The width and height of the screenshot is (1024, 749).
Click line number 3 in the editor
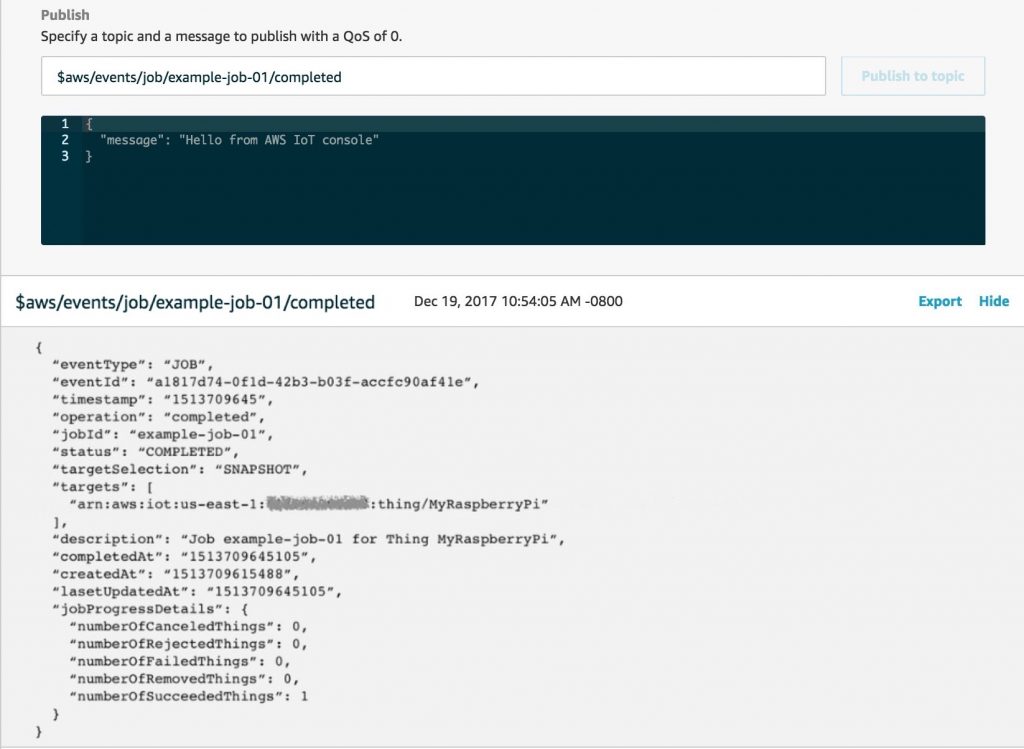[x=65, y=156]
